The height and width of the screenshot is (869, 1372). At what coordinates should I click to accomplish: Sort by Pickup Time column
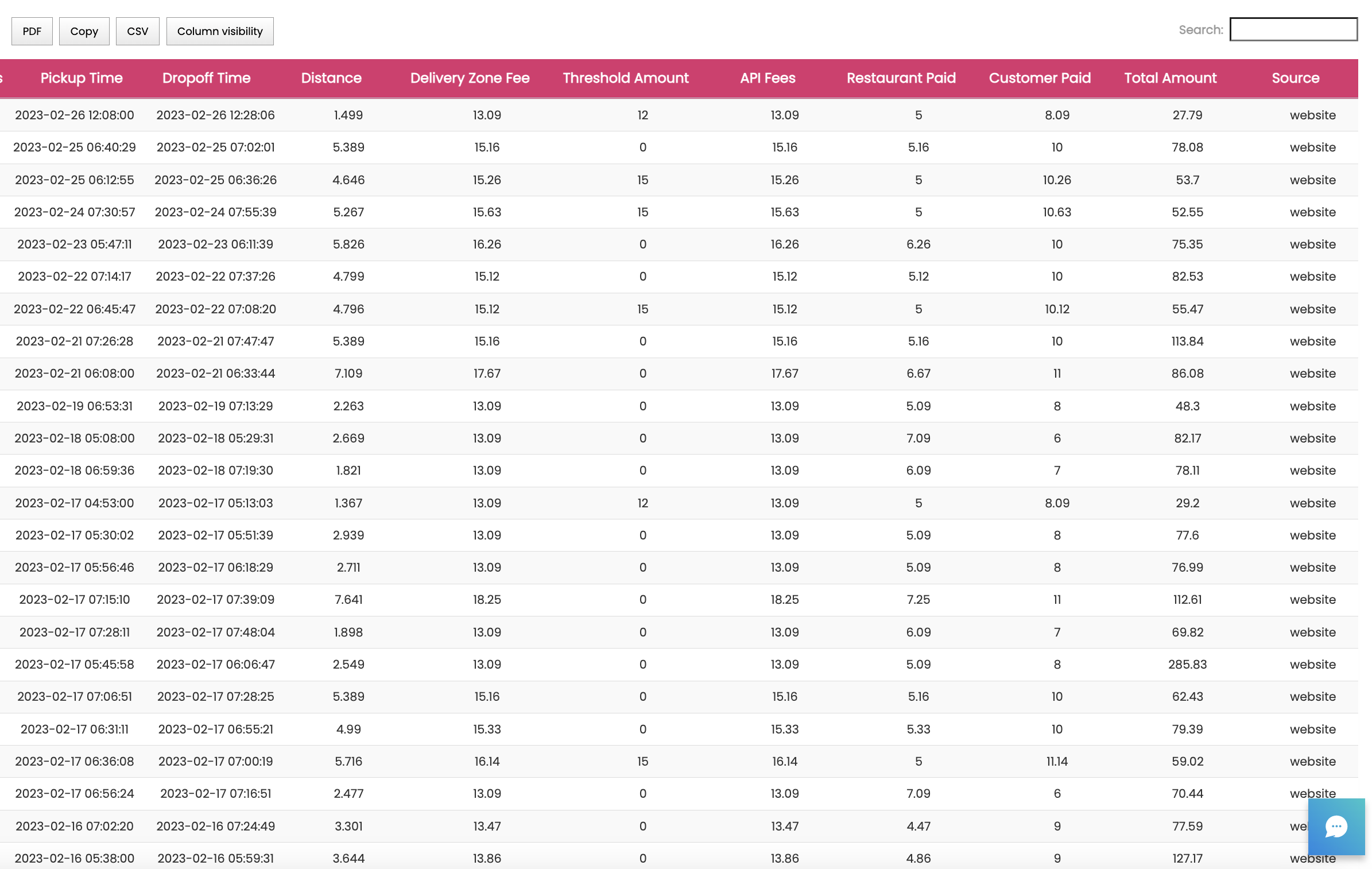[x=82, y=78]
